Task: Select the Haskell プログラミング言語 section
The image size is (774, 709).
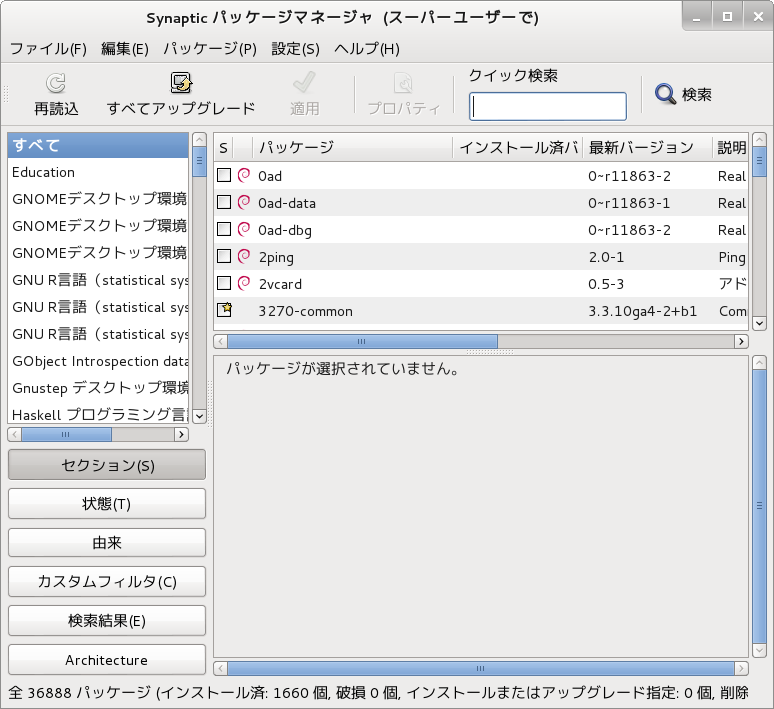Action: coord(98,414)
